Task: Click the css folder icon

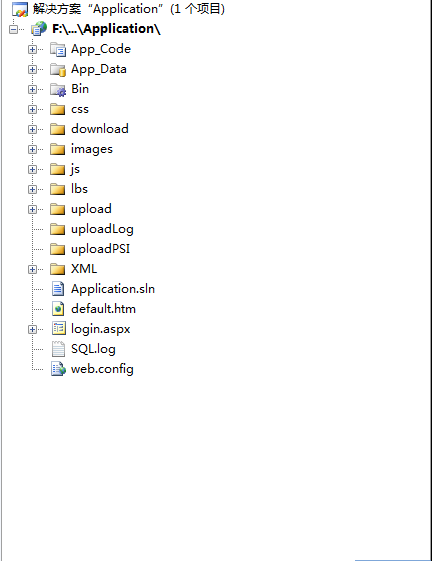Action: pos(58,109)
